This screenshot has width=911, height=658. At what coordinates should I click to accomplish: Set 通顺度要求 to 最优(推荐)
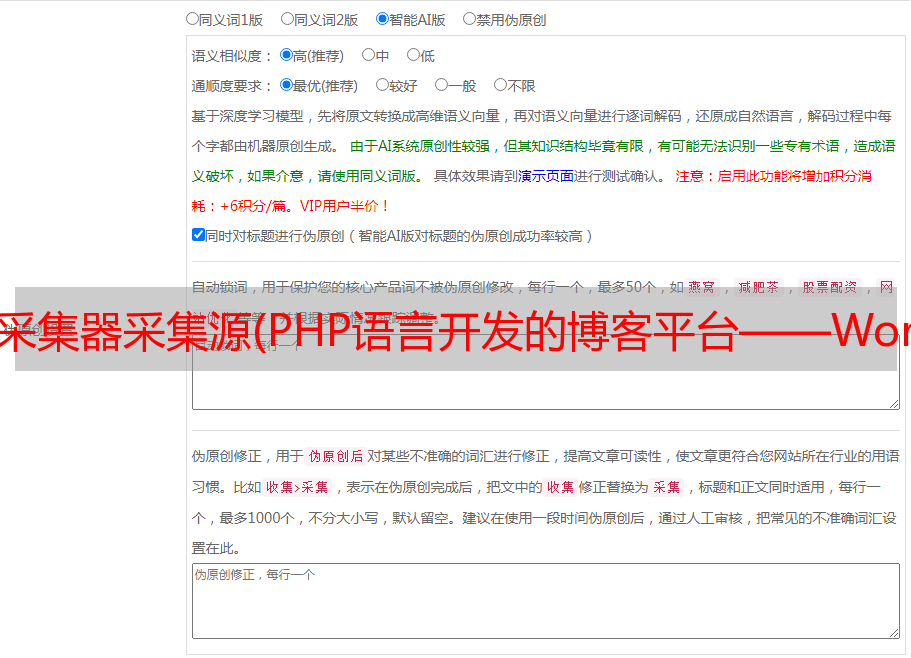pyautogui.click(x=286, y=85)
